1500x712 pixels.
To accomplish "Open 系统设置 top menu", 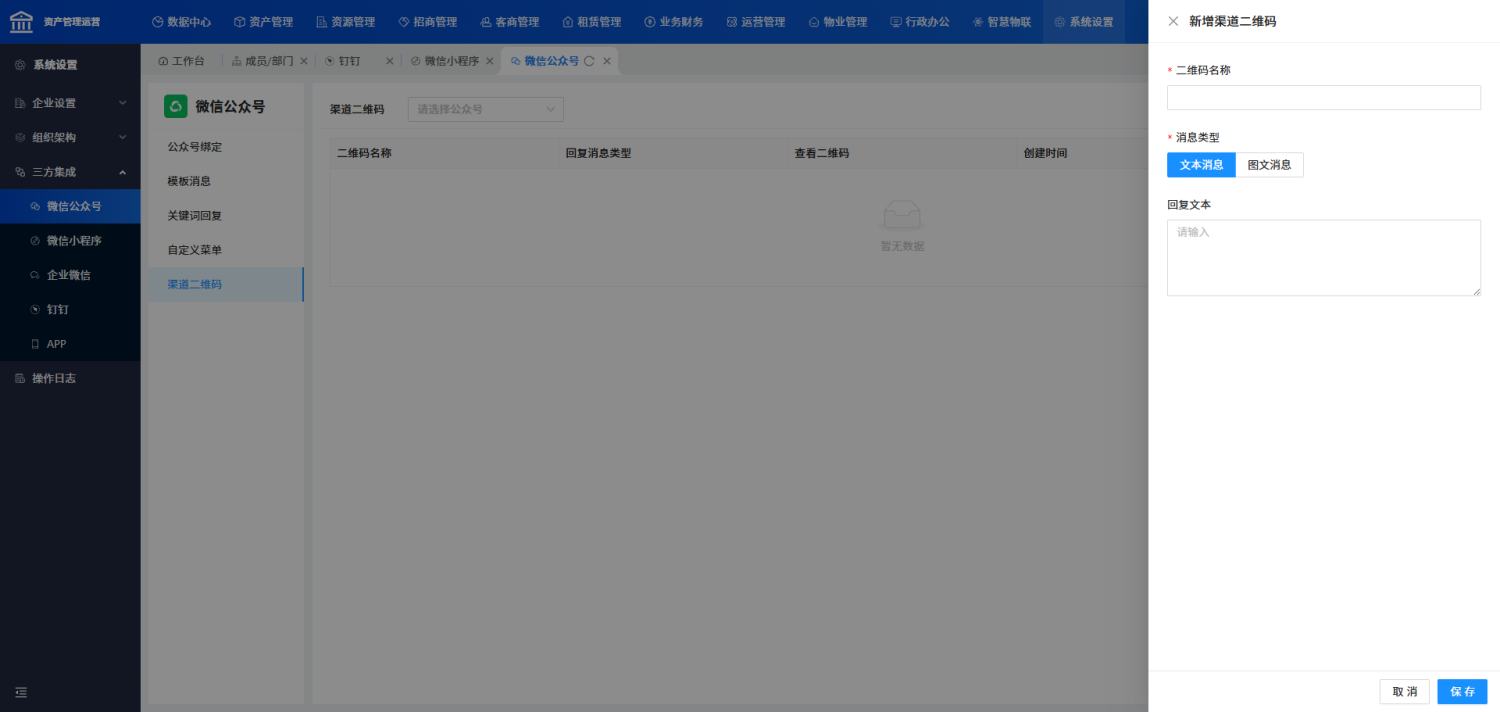I will [1083, 22].
